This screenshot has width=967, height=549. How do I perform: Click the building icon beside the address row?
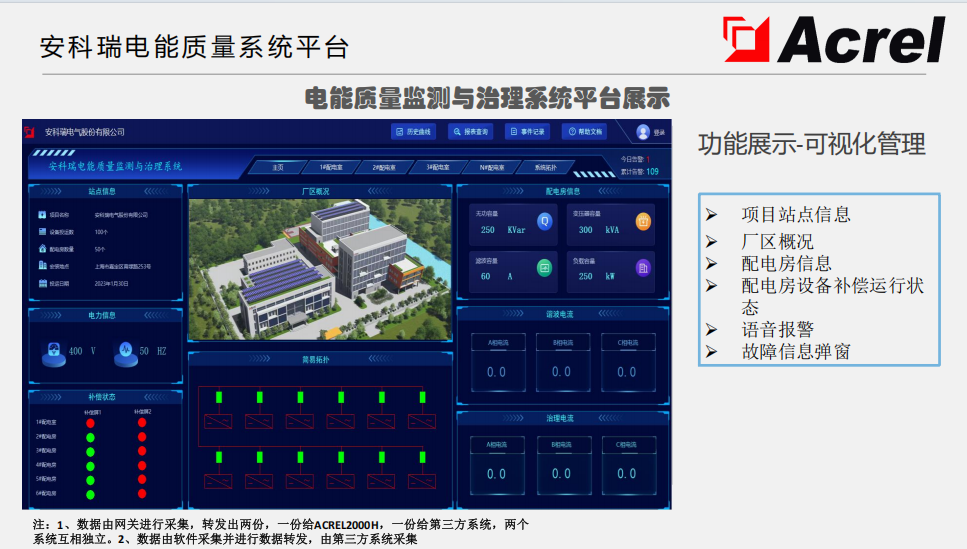pos(42,265)
